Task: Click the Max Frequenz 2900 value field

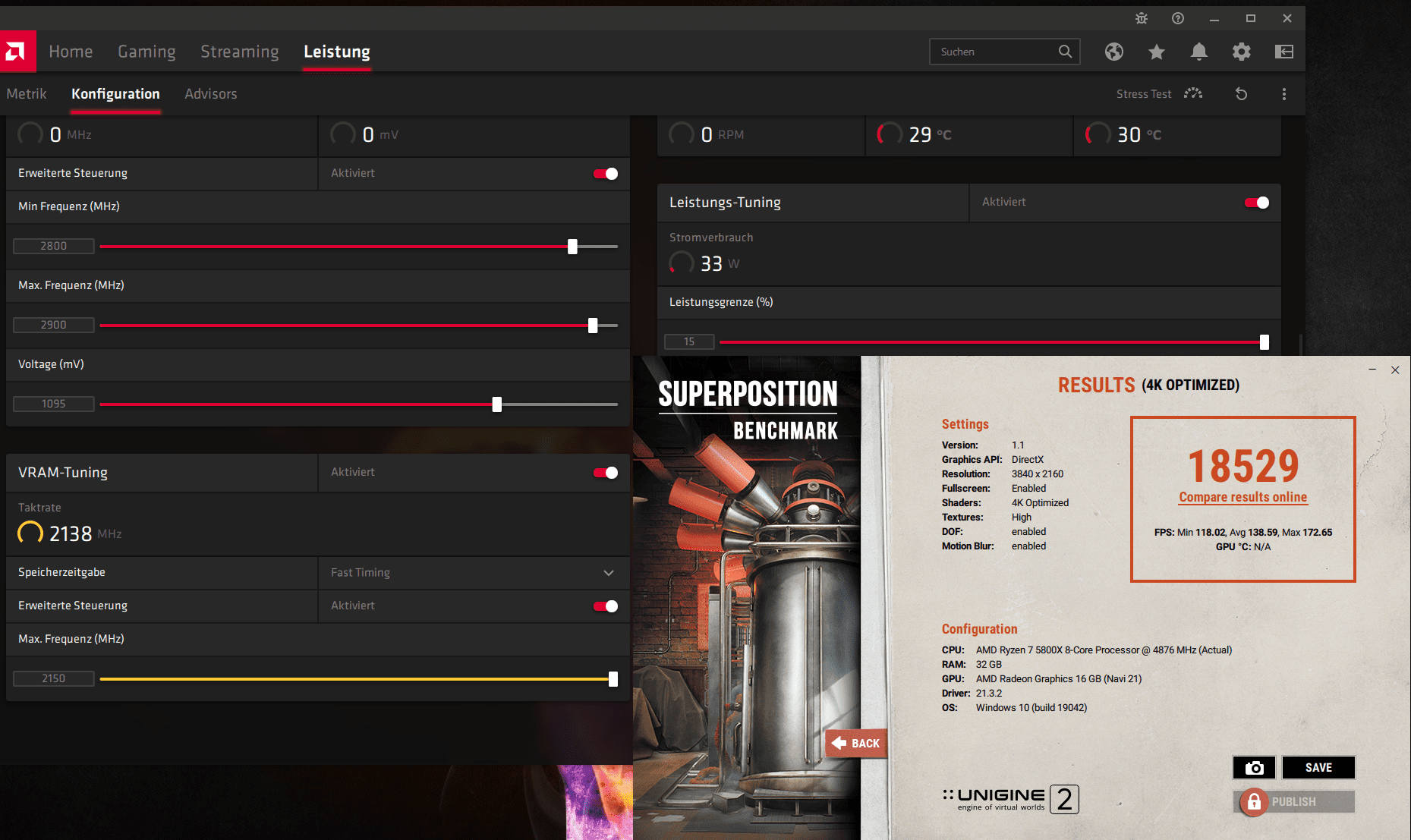Action: [54, 325]
